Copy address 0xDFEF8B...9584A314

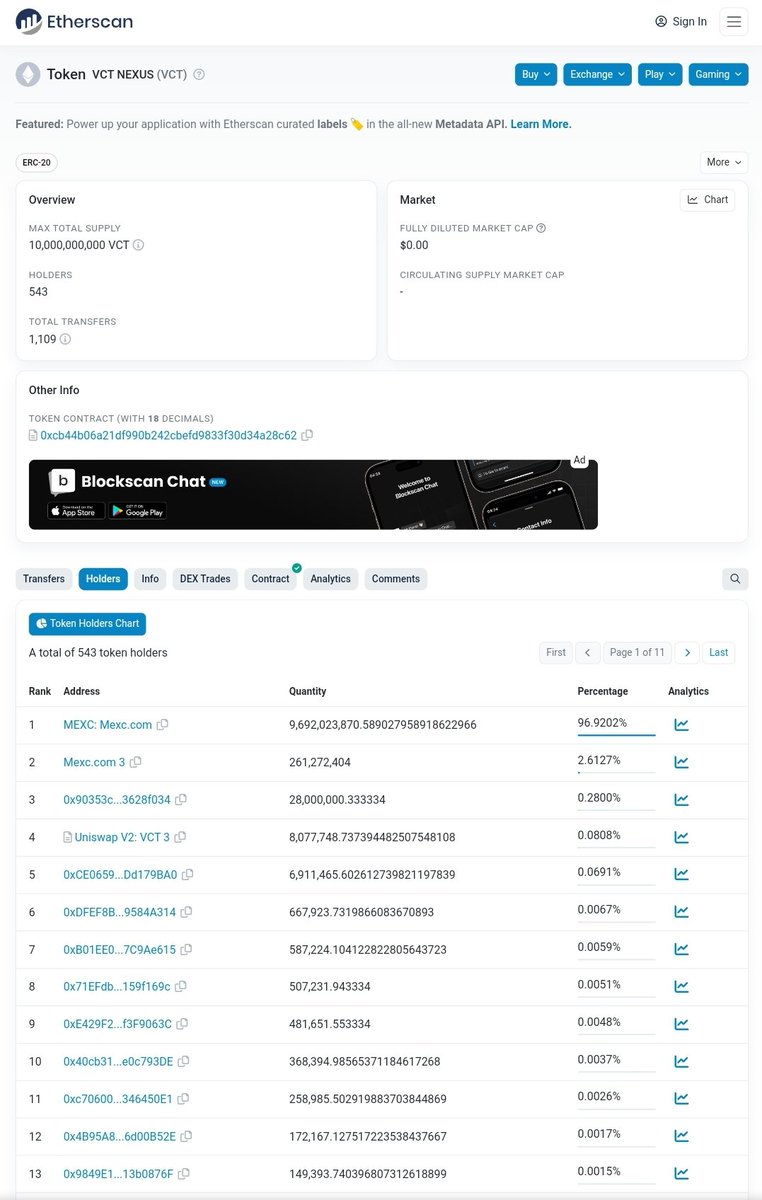click(186, 912)
